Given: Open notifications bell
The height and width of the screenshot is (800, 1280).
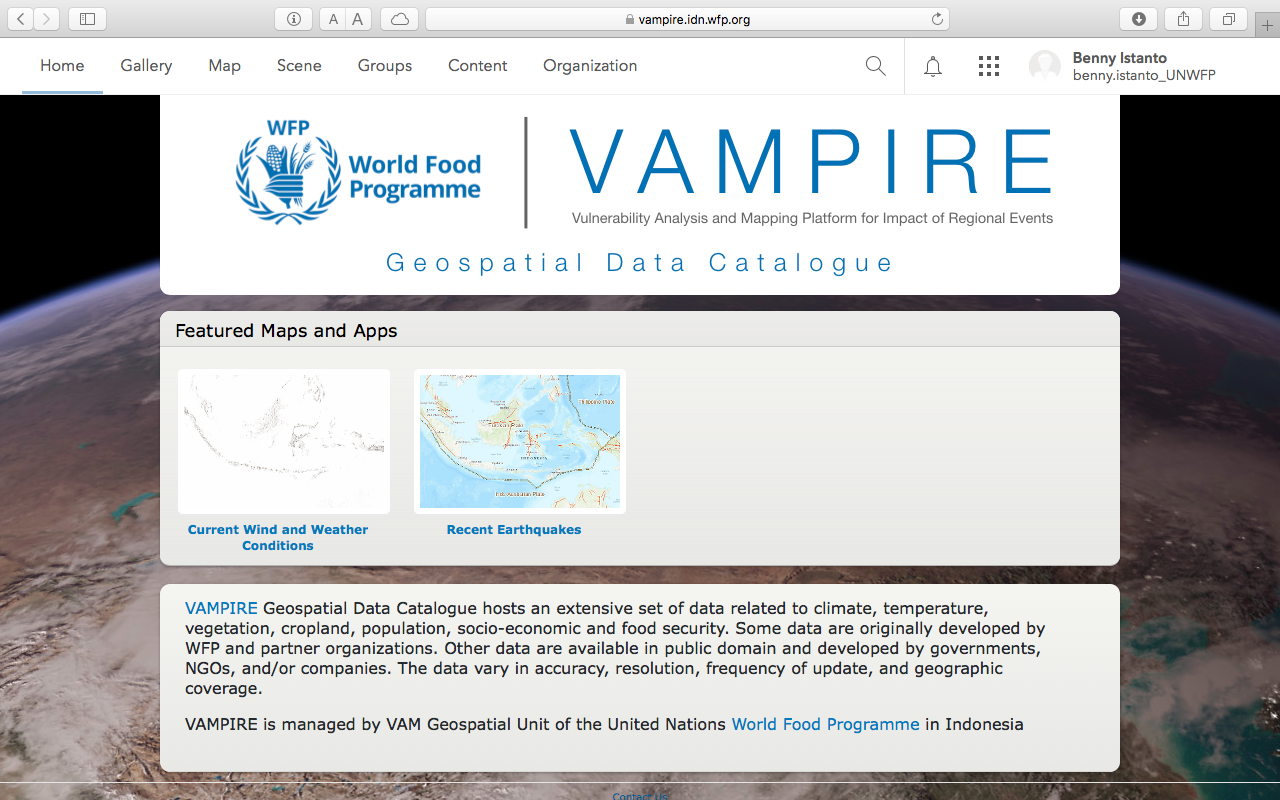Looking at the screenshot, I should pos(933,66).
